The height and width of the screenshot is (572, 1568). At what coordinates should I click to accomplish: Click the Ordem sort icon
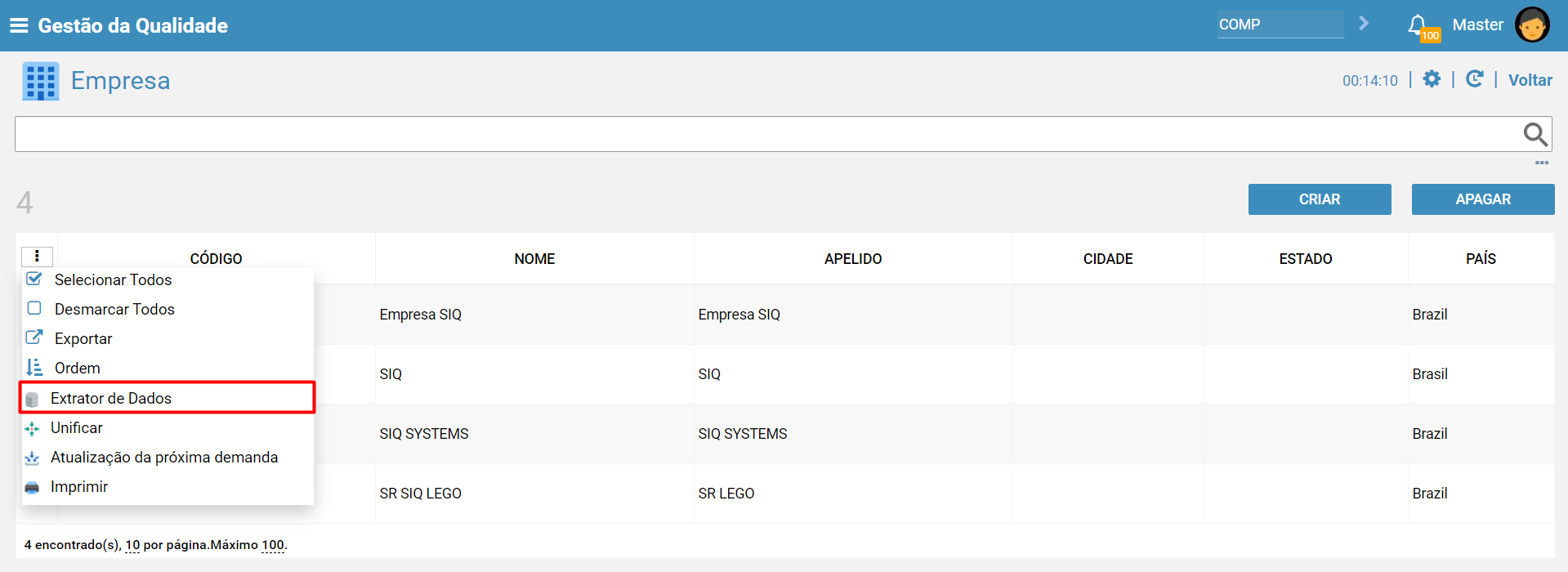tap(34, 368)
